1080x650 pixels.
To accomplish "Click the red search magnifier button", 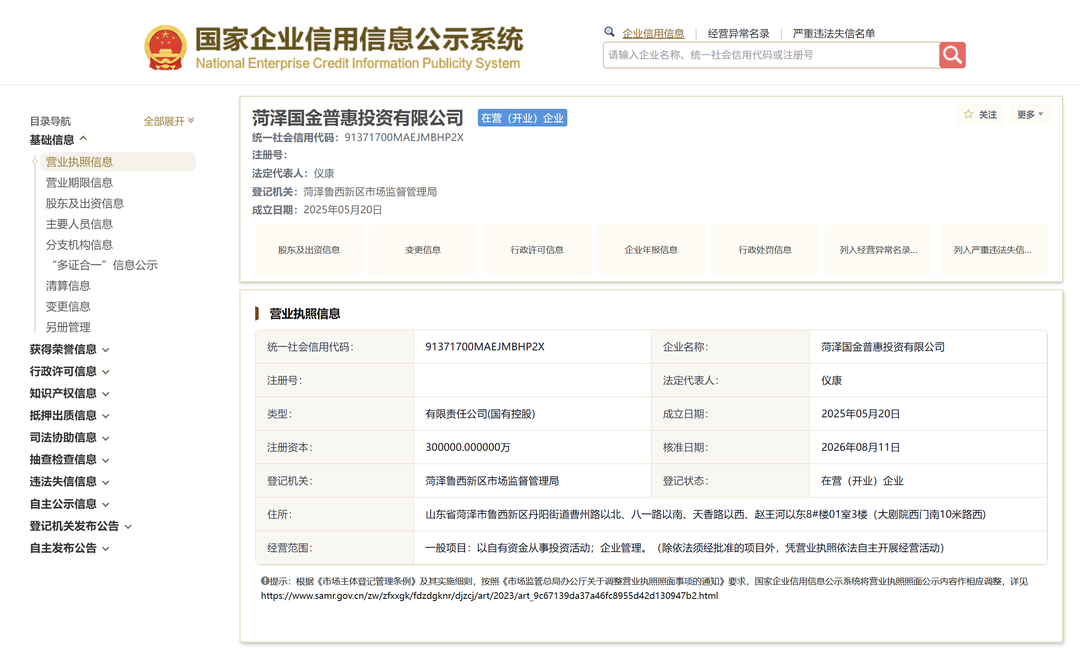I will 952,55.
